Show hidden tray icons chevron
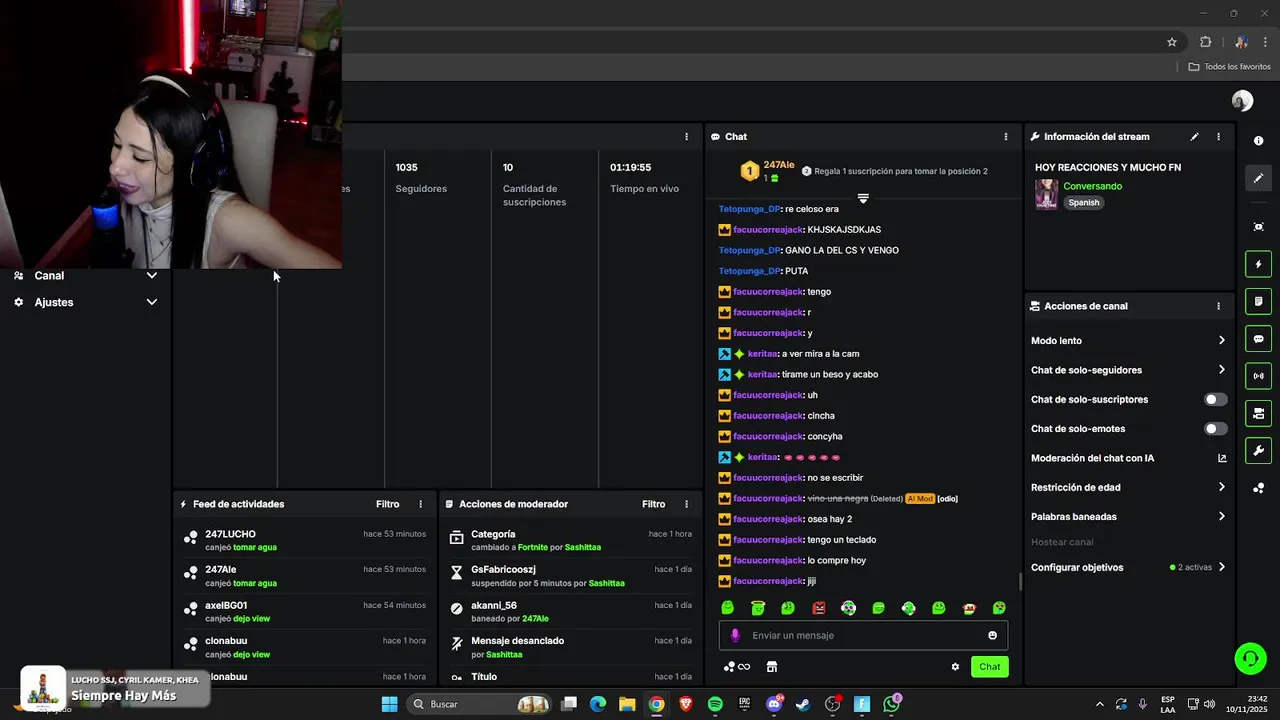The image size is (1280, 720). coord(1100,704)
